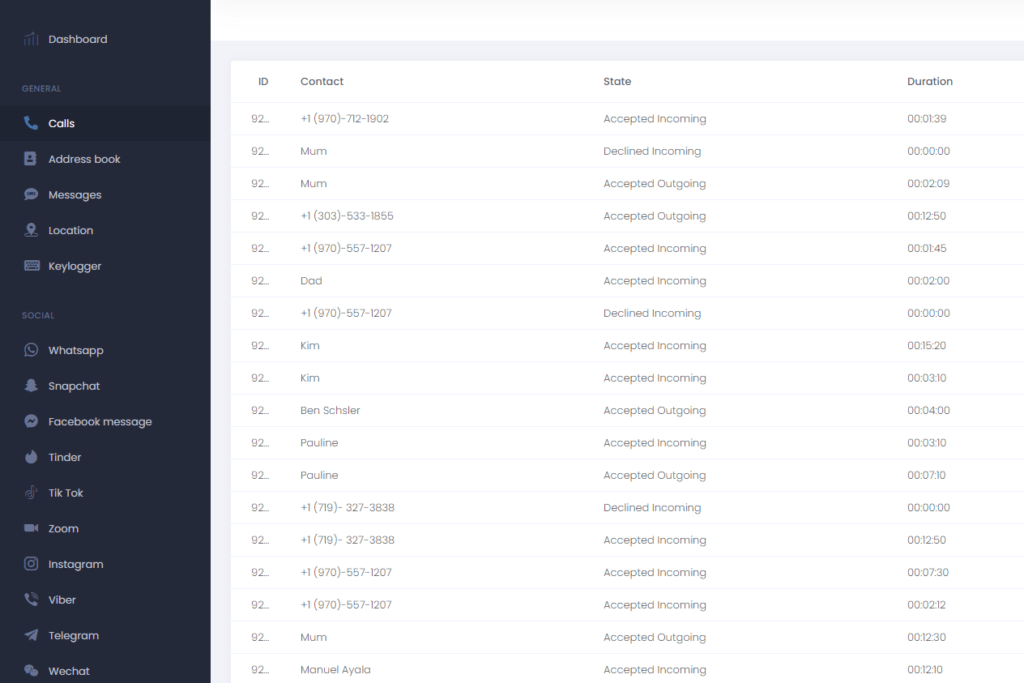Screen dimensions: 1024x683
Task: Click duration 00:15:20 for Kim
Action: (926, 345)
